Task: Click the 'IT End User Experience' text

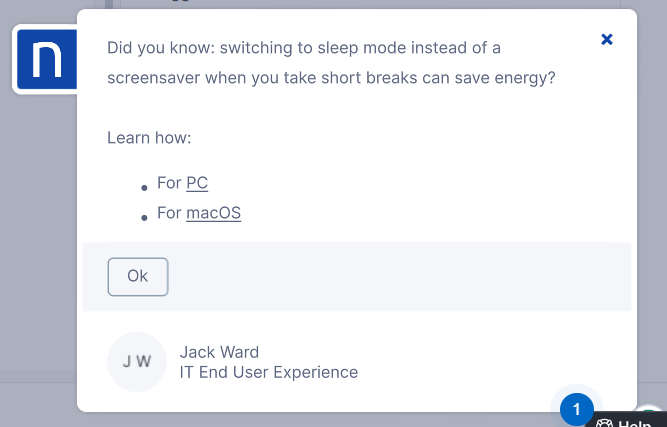Action: [x=268, y=372]
